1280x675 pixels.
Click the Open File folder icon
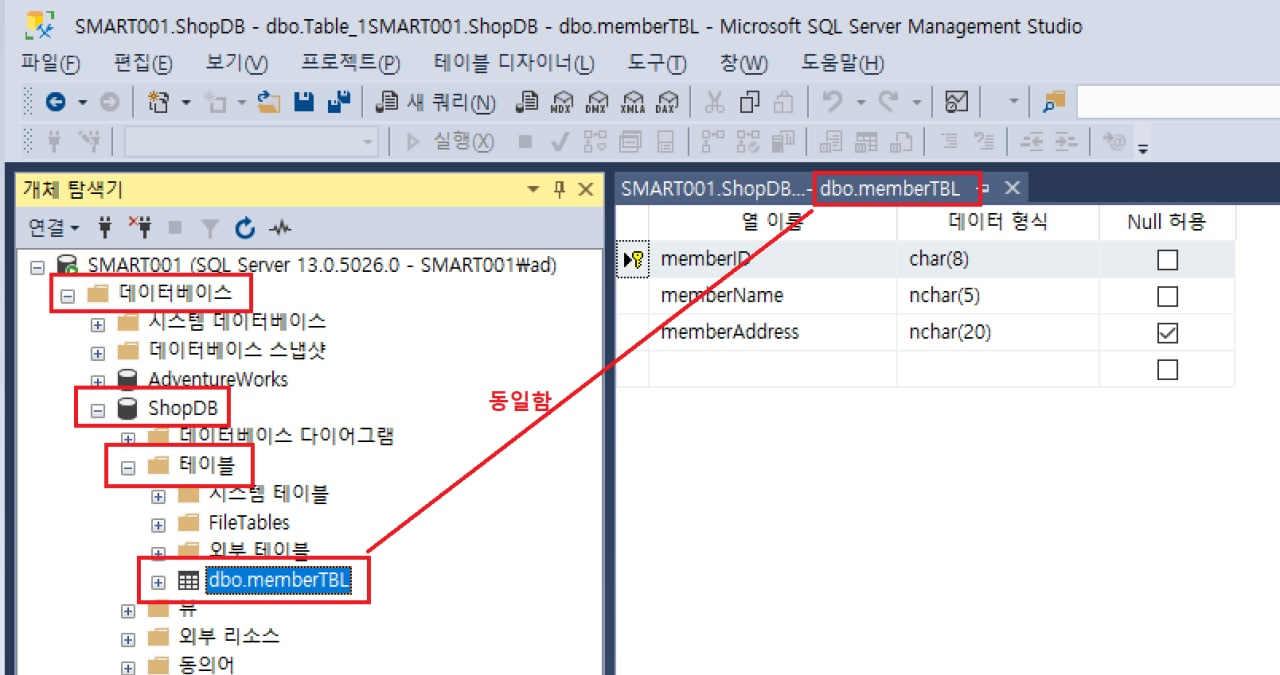point(269,102)
